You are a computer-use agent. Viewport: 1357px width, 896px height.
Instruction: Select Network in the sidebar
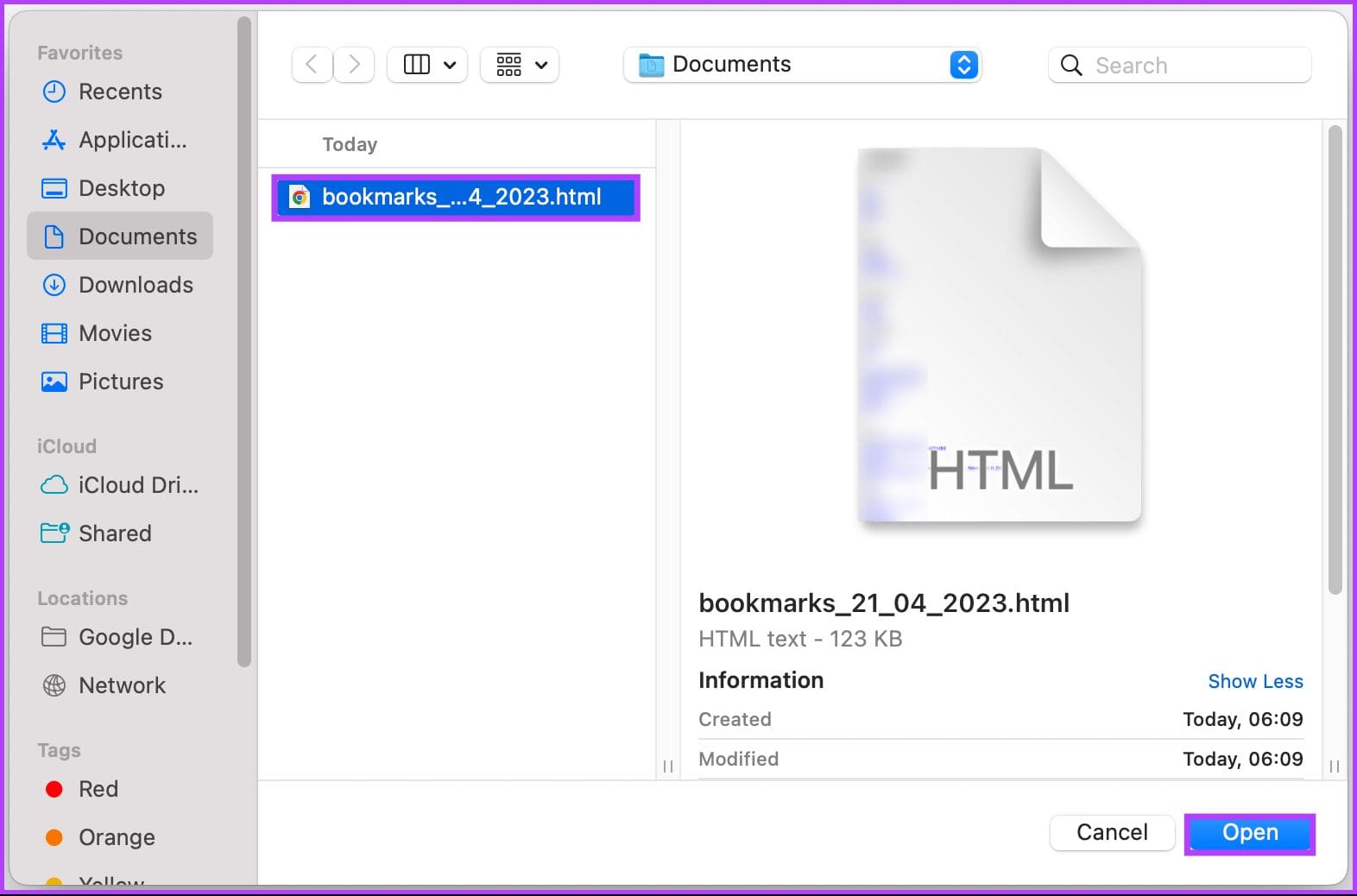120,685
